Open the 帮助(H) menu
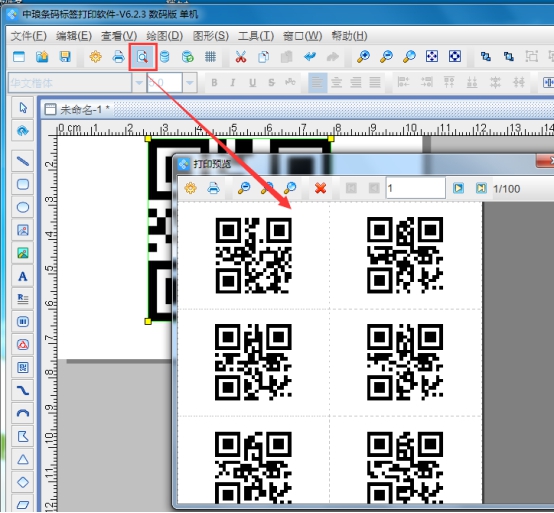Image resolution: width=554 pixels, height=513 pixels. (x=349, y=36)
